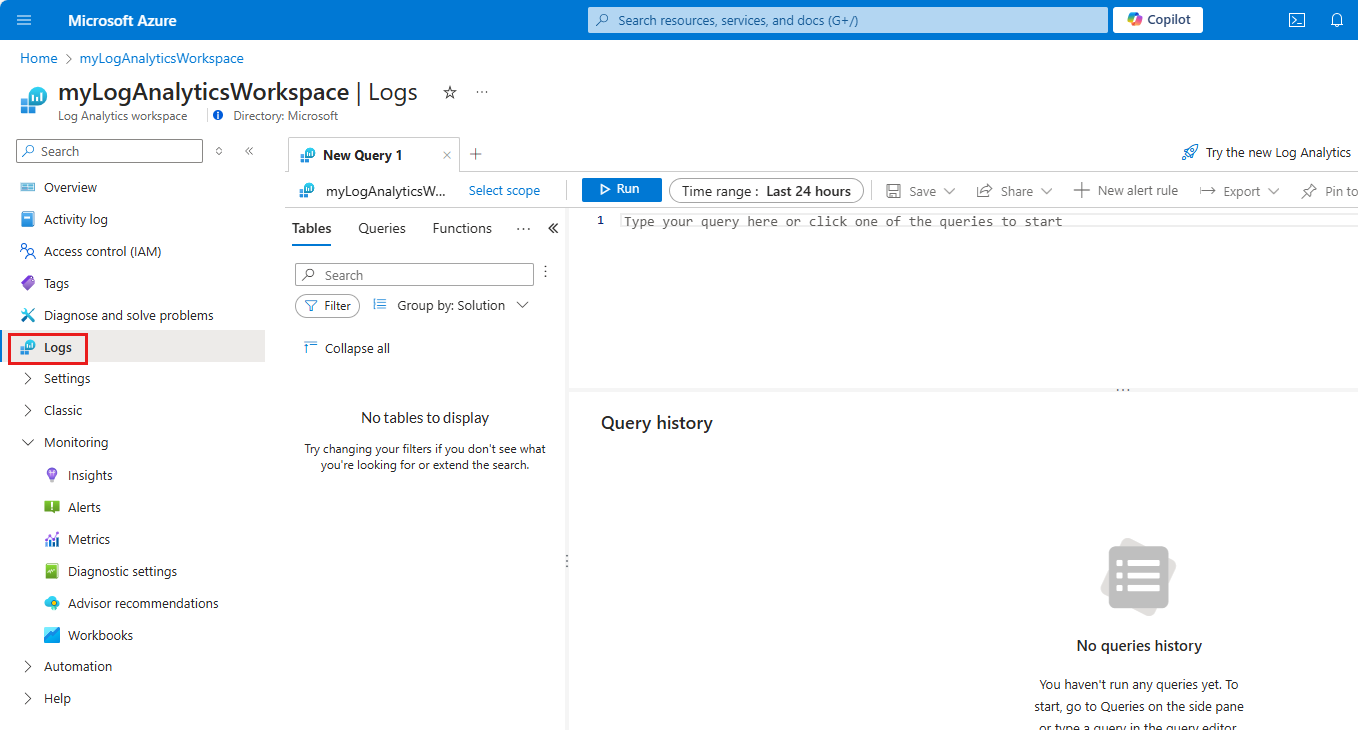Click the Copilot button
Screen dimensions: 1358x730
(1158, 20)
